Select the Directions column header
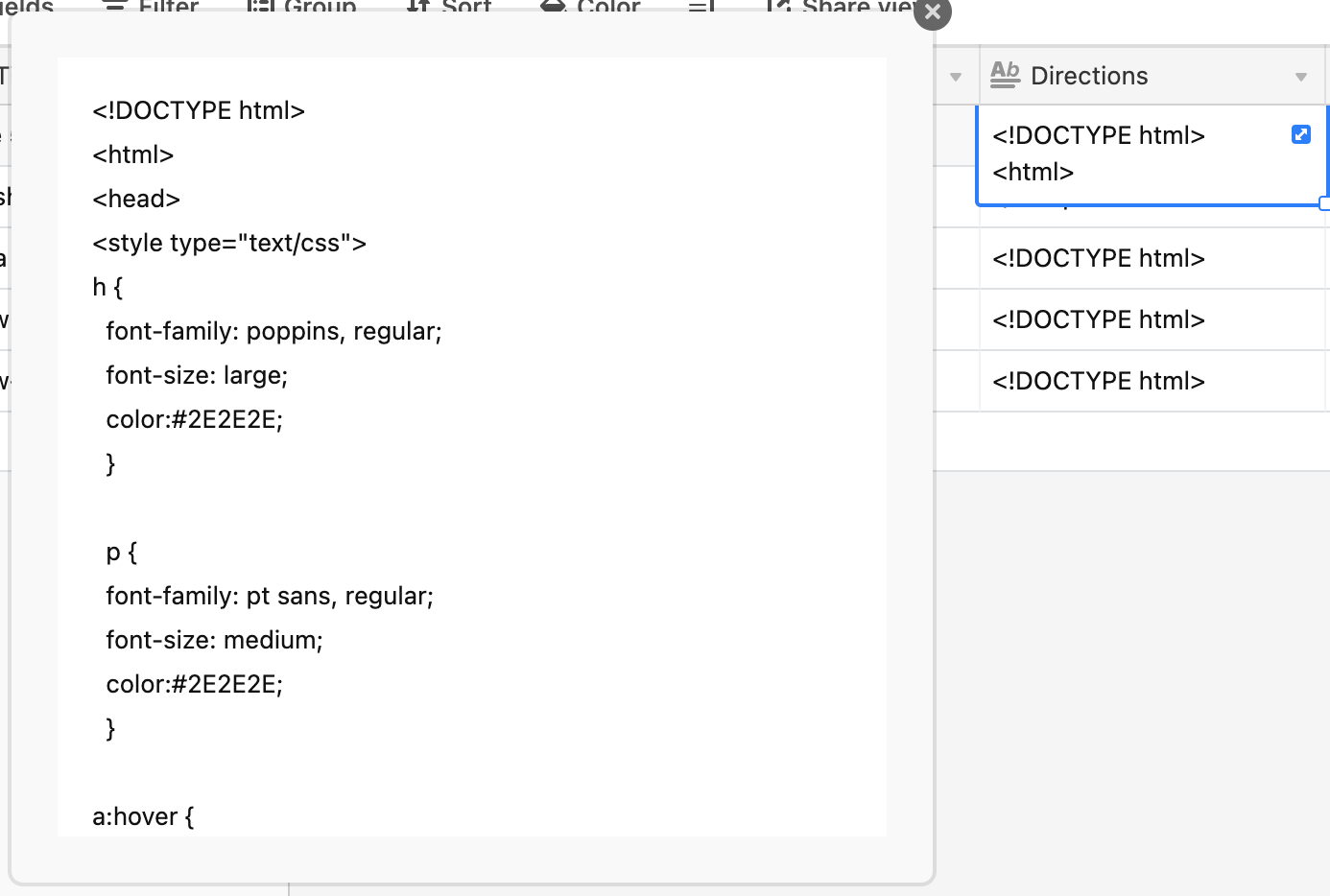1330x896 pixels. 1152,75
